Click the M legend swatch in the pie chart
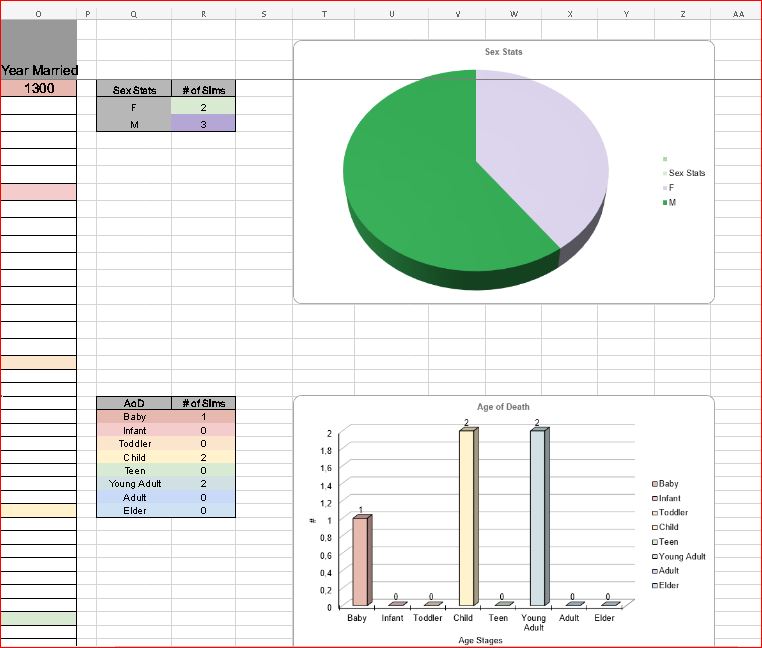762x648 pixels. point(665,203)
